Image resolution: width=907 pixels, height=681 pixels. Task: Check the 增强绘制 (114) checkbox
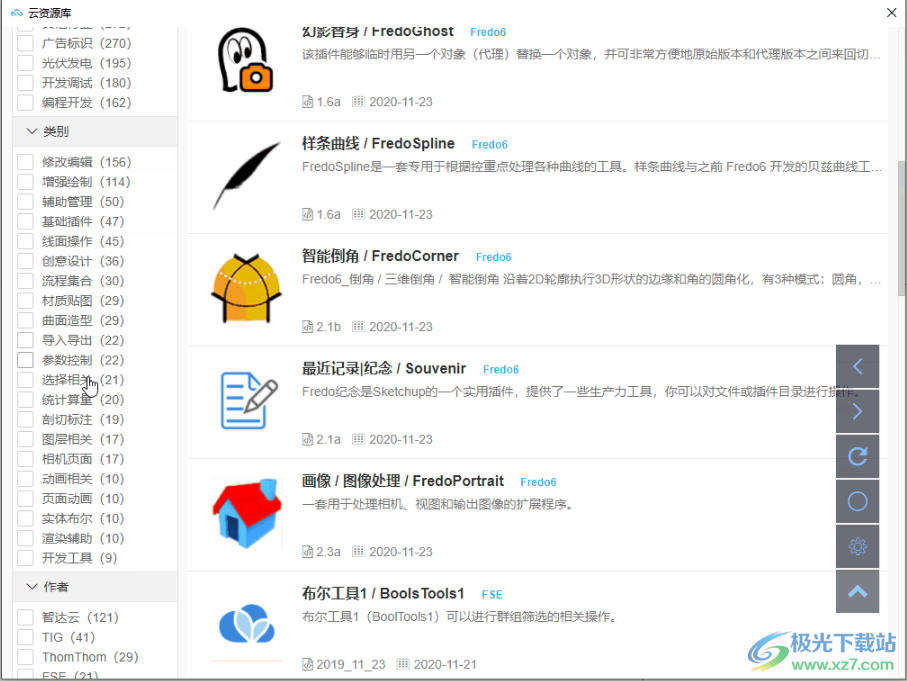tap(25, 182)
